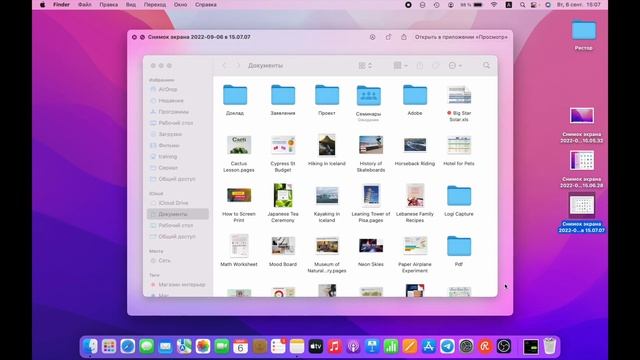Screen dimensions: 640x360
Task: Click the screen recording status icon
Action: pyautogui.click(x=408, y=4)
